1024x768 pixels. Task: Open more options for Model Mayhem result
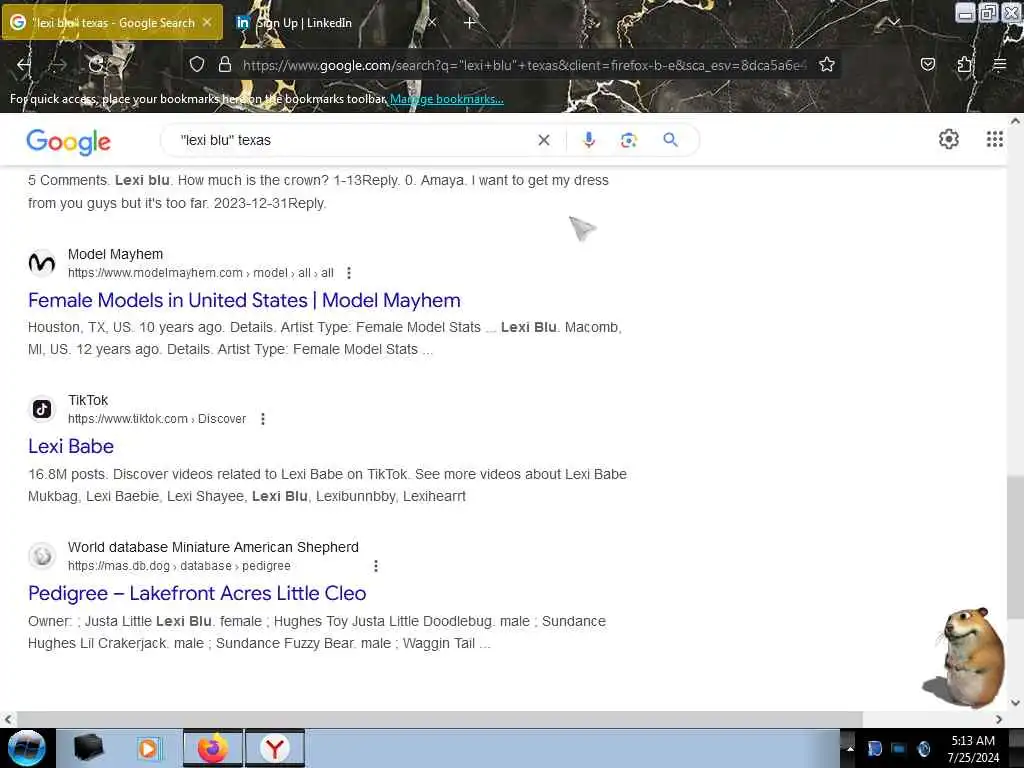click(349, 273)
